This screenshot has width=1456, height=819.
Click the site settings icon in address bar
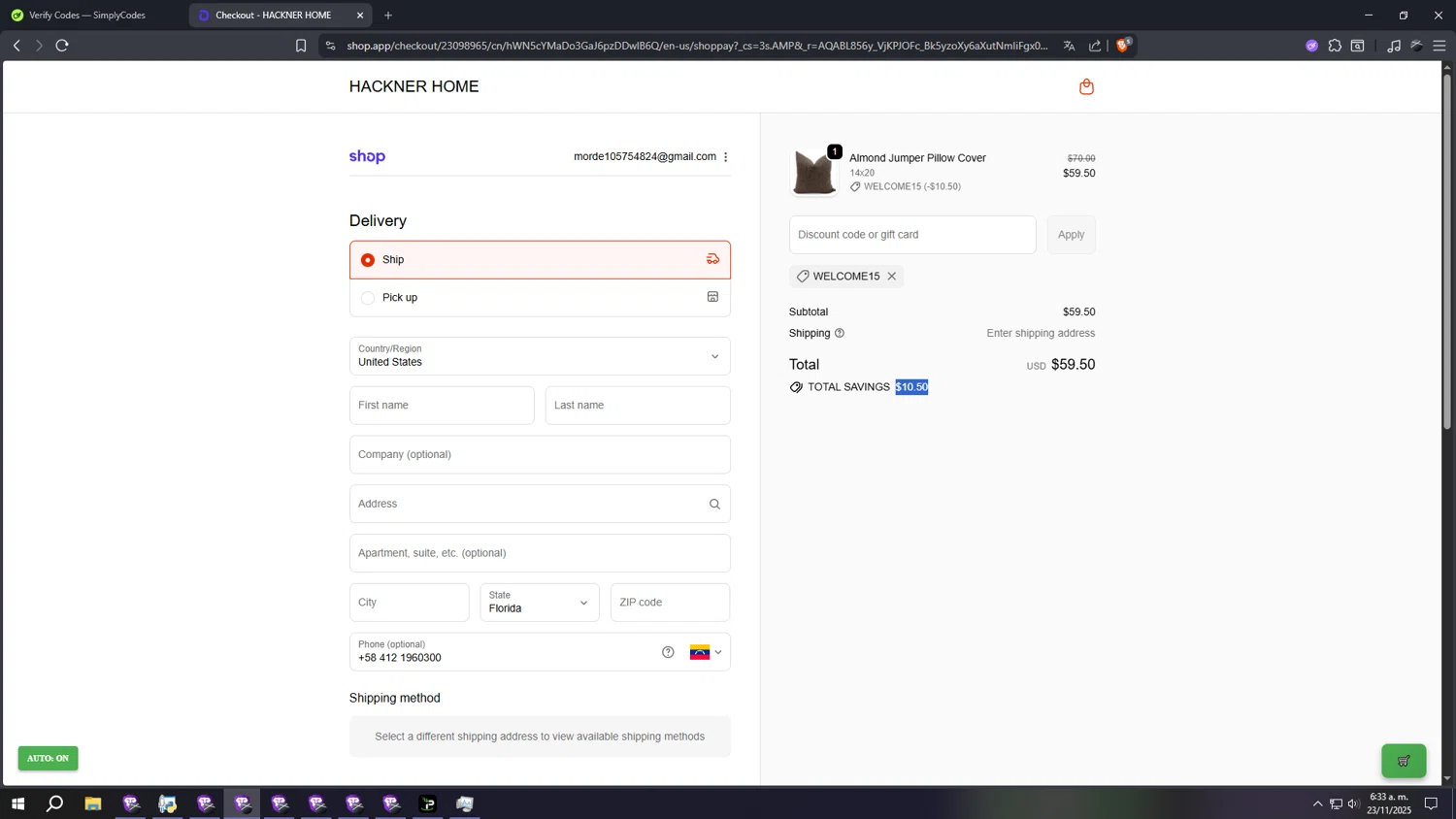click(x=330, y=46)
